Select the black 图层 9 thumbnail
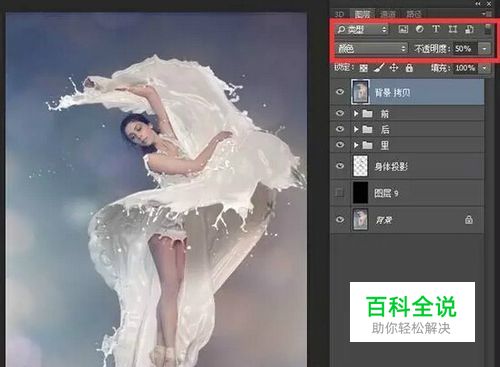 tap(360, 193)
